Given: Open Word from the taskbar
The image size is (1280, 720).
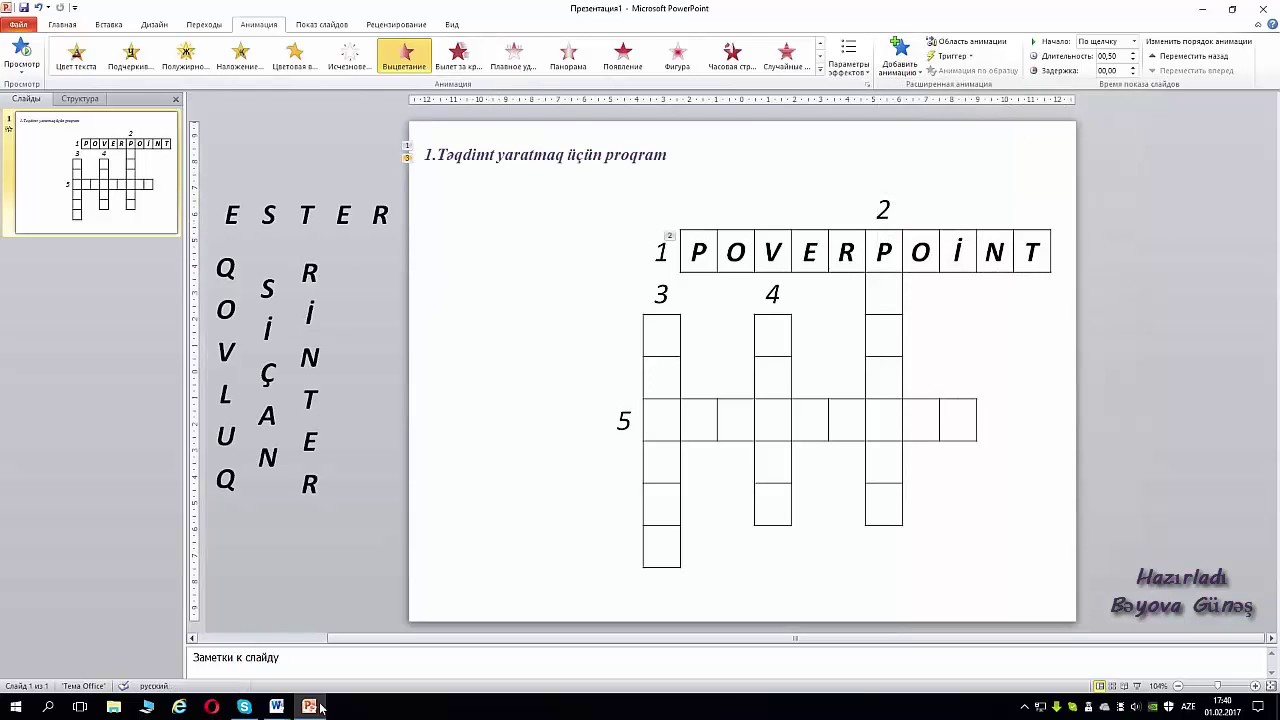Looking at the screenshot, I should click(x=277, y=707).
